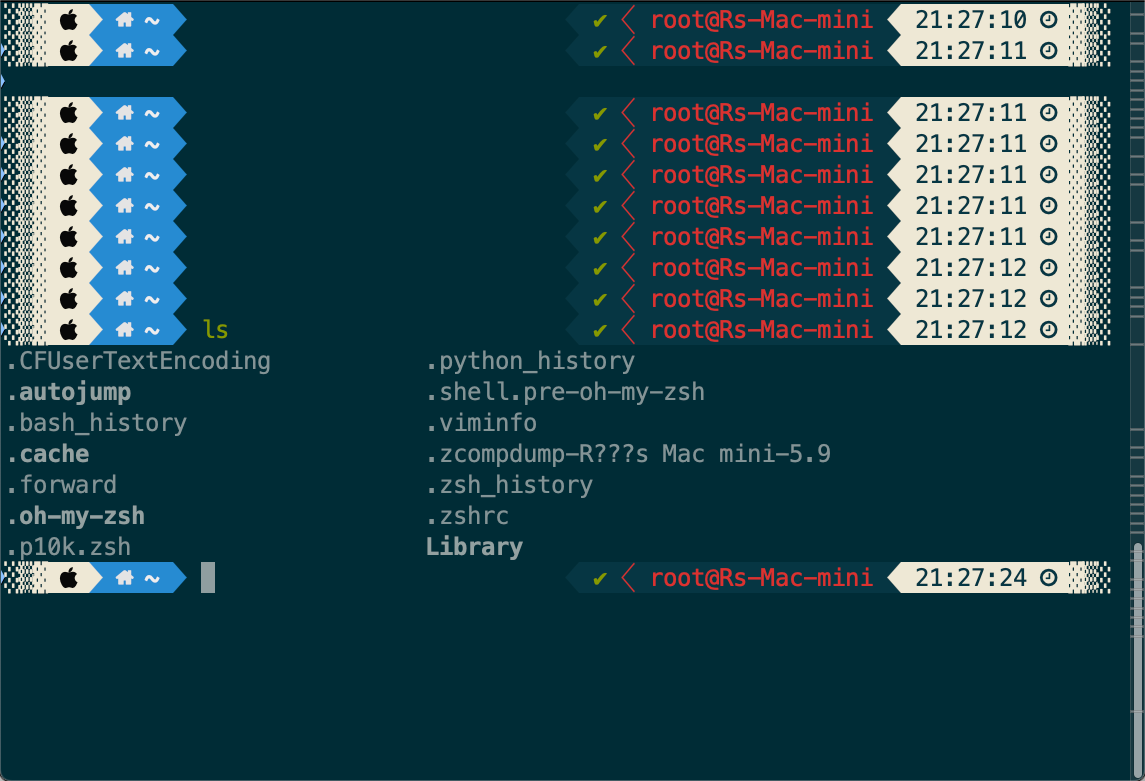Click the block cursor at the current prompt
The height and width of the screenshot is (781, 1145).
(x=208, y=578)
